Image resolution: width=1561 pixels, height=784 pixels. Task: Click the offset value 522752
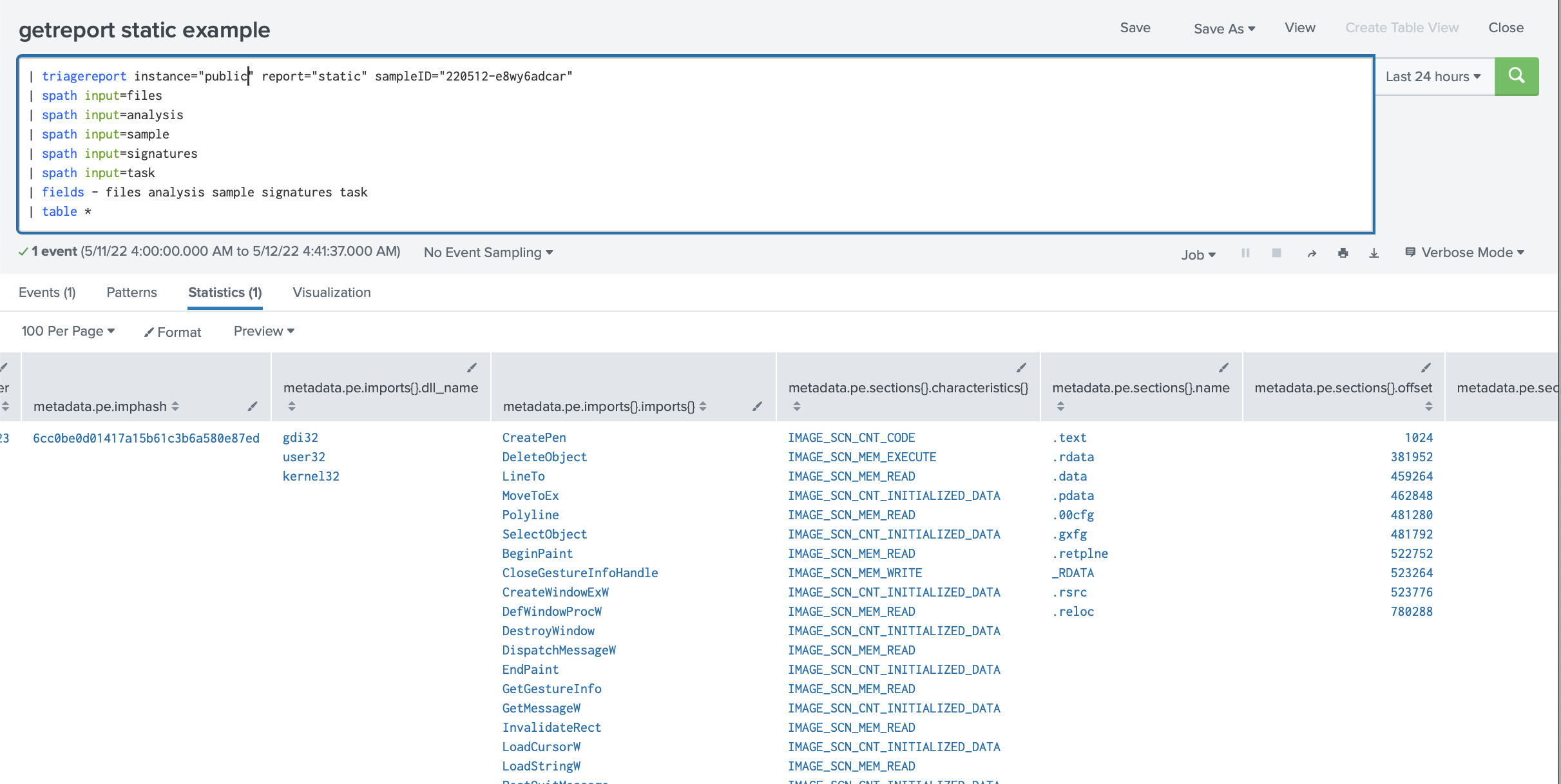tap(1412, 553)
